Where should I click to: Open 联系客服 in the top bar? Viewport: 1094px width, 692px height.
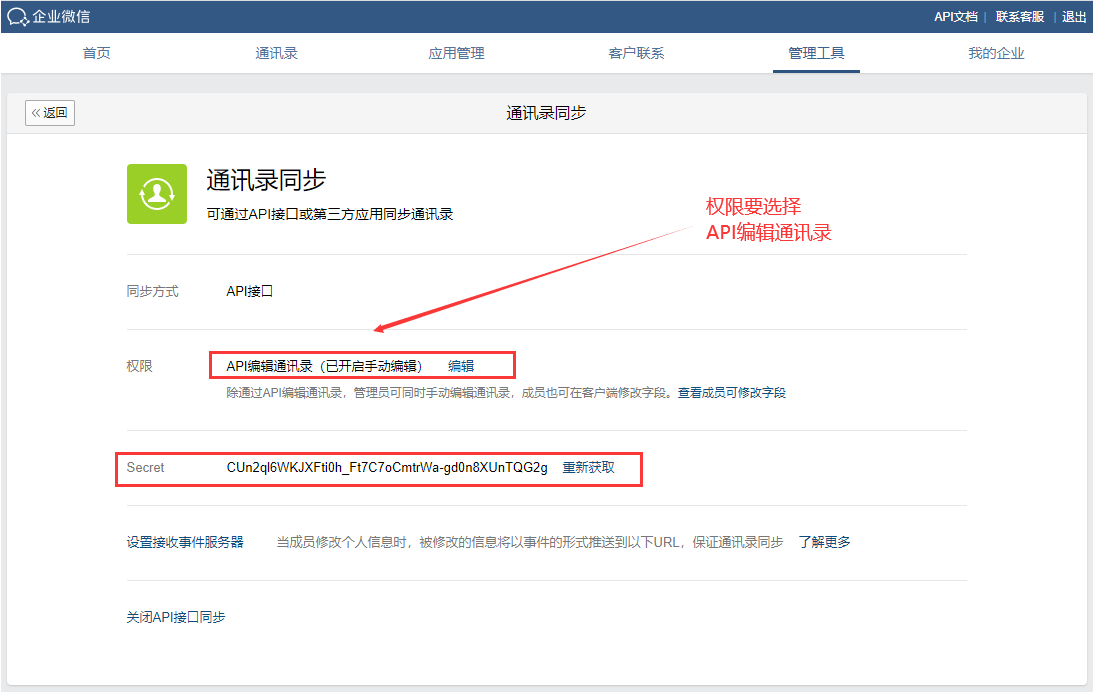pos(1019,17)
